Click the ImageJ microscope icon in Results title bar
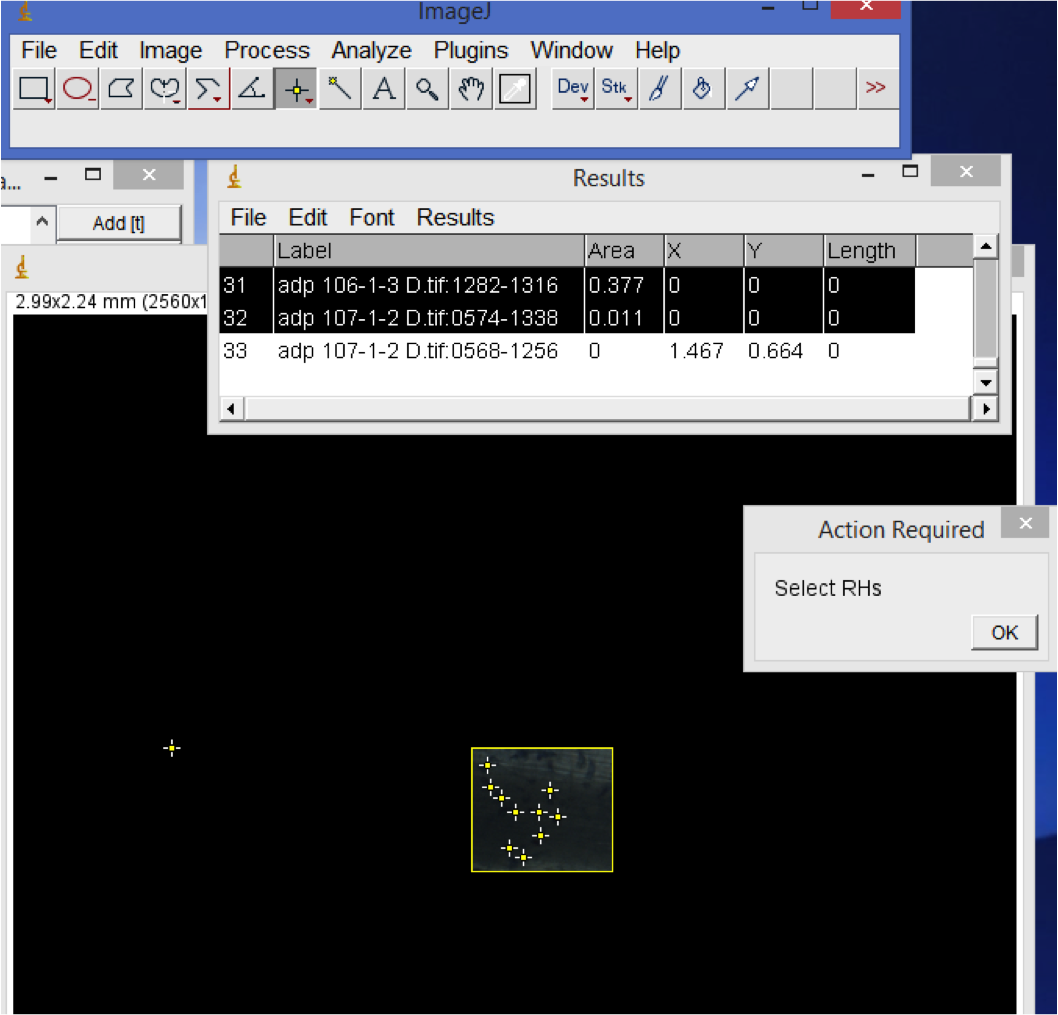The width and height of the screenshot is (1058, 1015). tap(234, 177)
